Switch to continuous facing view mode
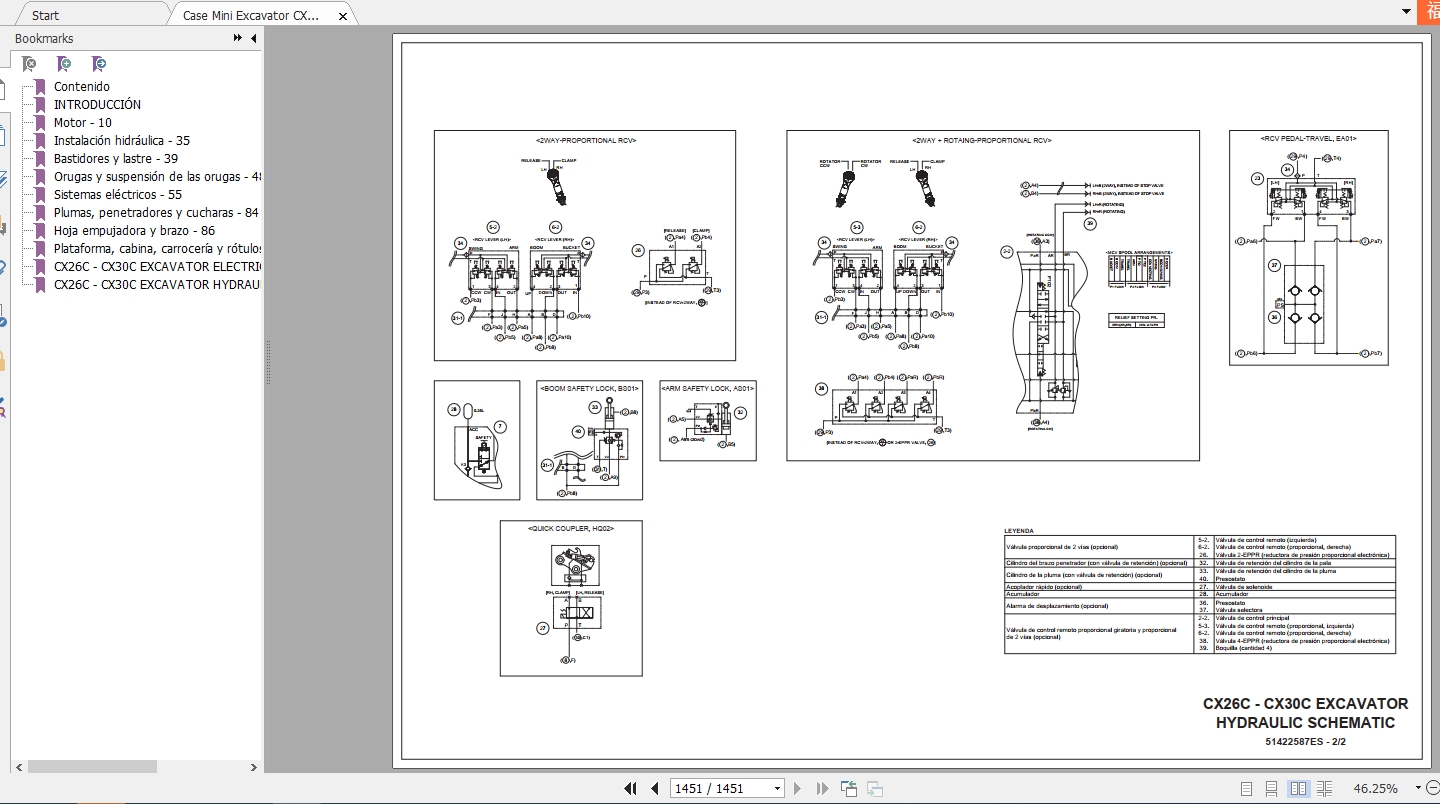The width and height of the screenshot is (1440, 804). point(1324,788)
